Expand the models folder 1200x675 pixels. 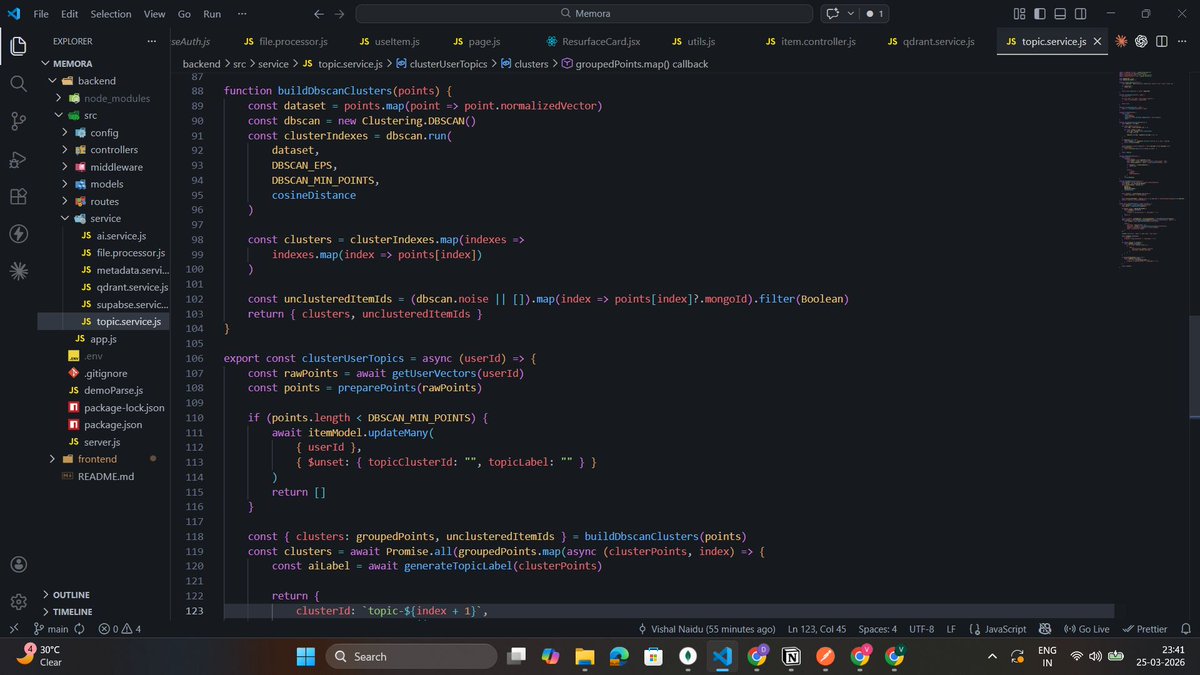point(65,184)
